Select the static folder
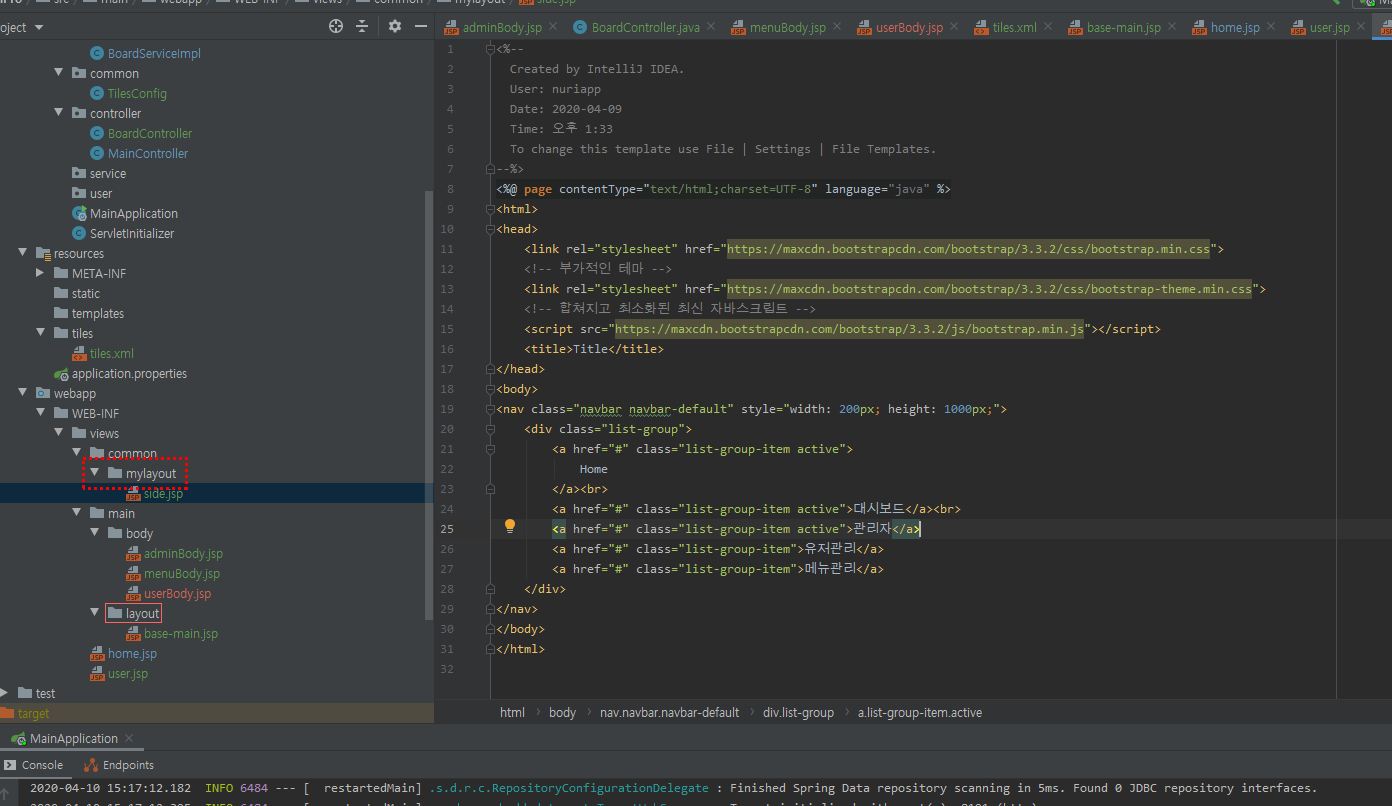This screenshot has height=806, width=1392. tap(86, 293)
